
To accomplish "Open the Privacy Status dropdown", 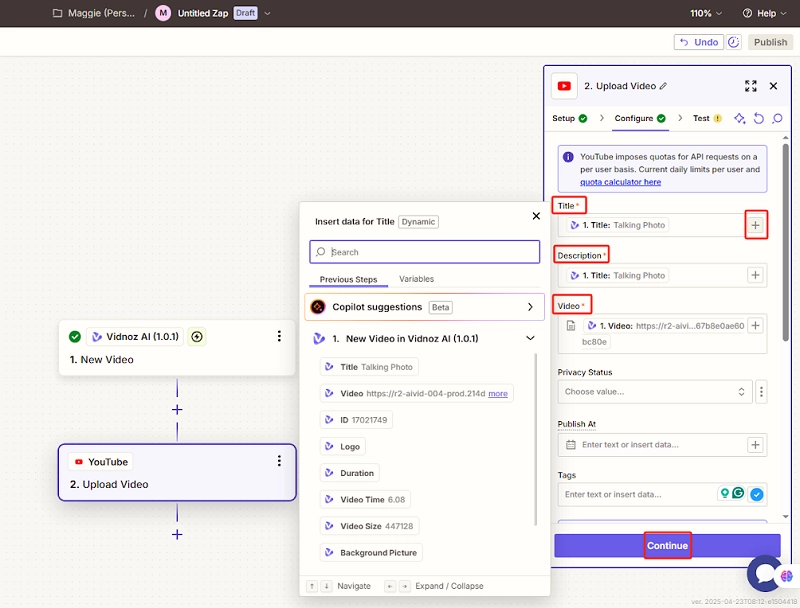I will 655,392.
